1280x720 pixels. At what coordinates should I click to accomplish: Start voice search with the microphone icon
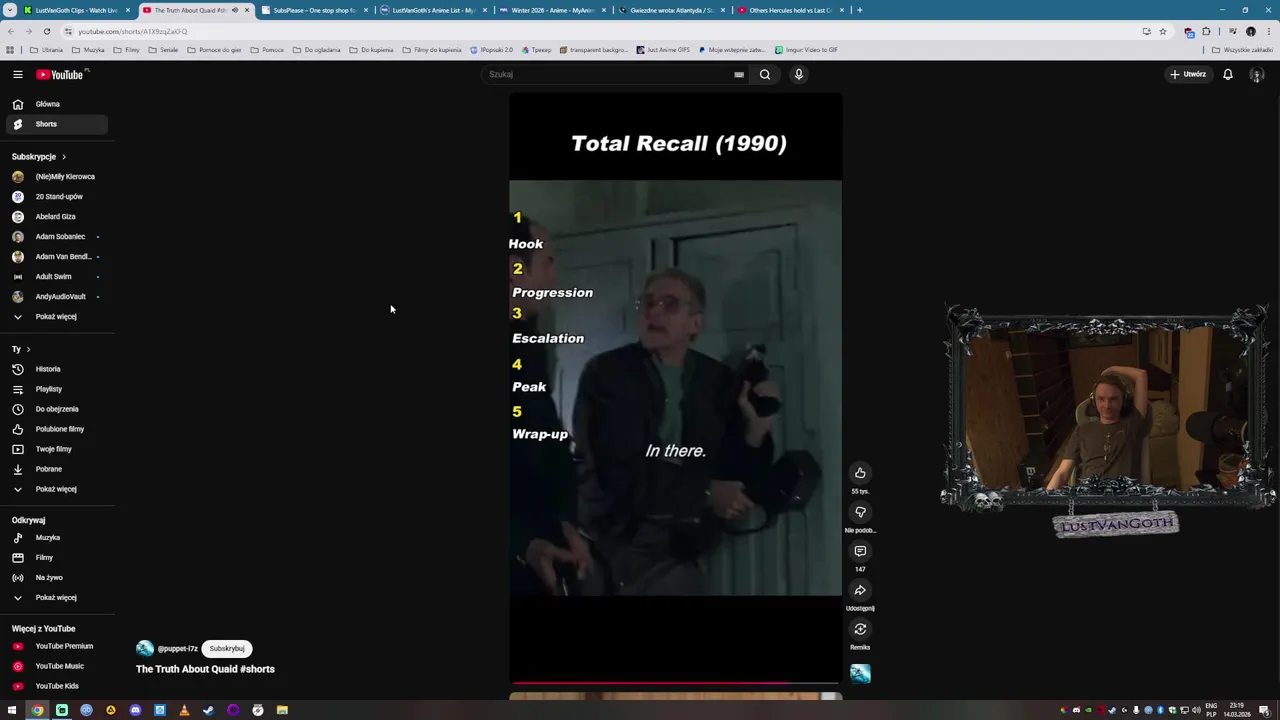(799, 74)
